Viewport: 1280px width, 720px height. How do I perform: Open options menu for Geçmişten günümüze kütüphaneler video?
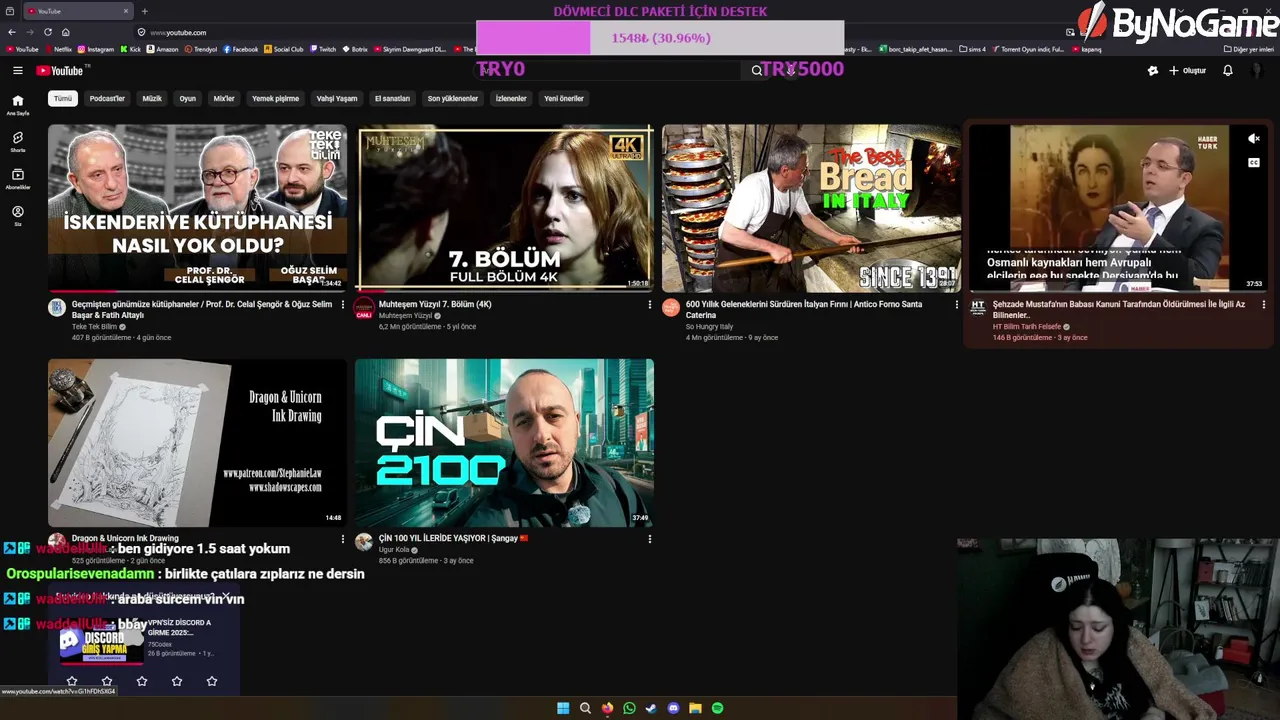[343, 305]
